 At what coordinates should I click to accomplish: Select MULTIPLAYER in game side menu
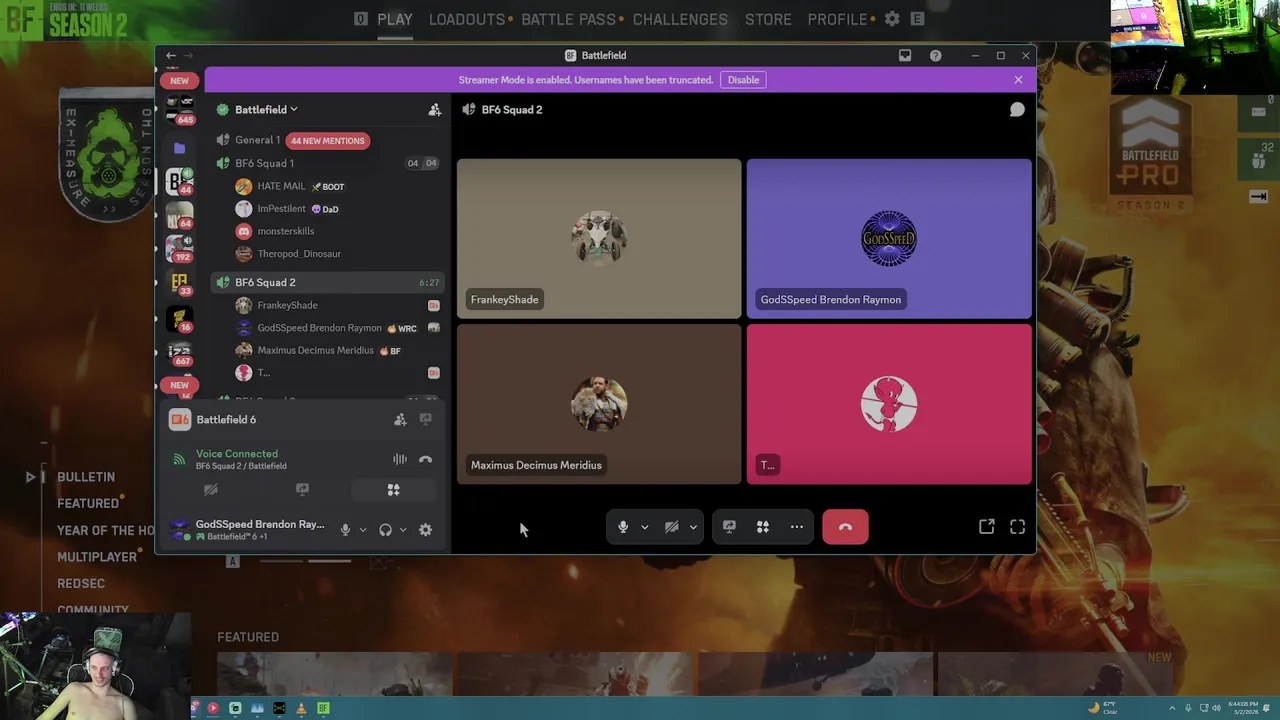click(x=97, y=557)
